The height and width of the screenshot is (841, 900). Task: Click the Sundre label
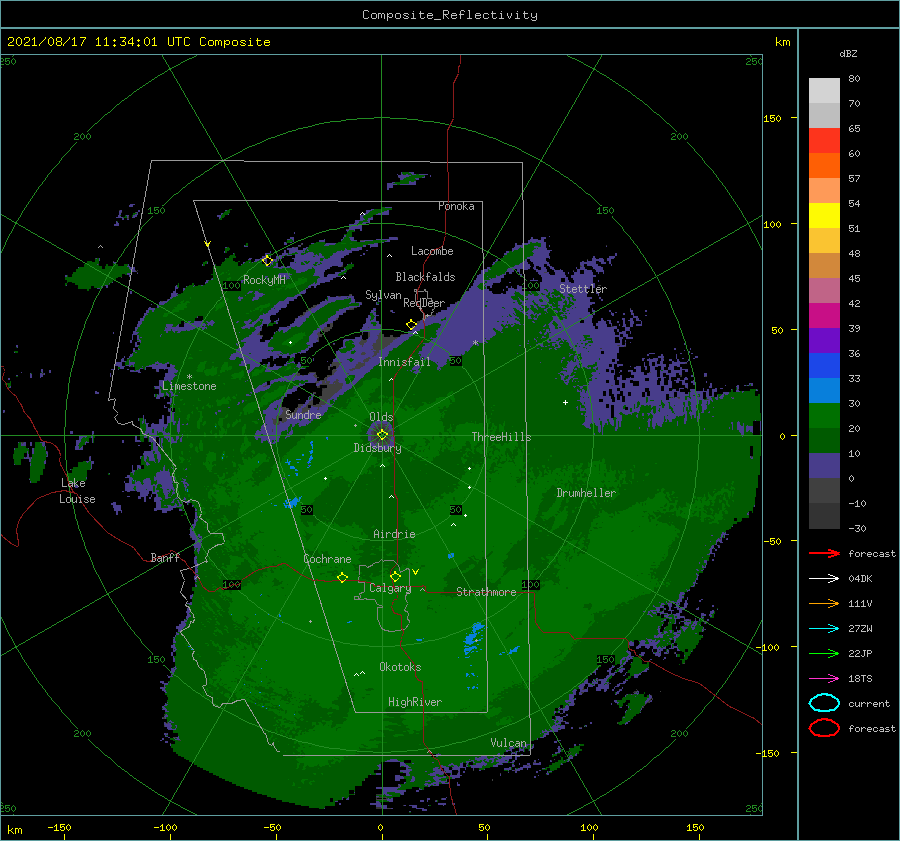[x=303, y=414]
